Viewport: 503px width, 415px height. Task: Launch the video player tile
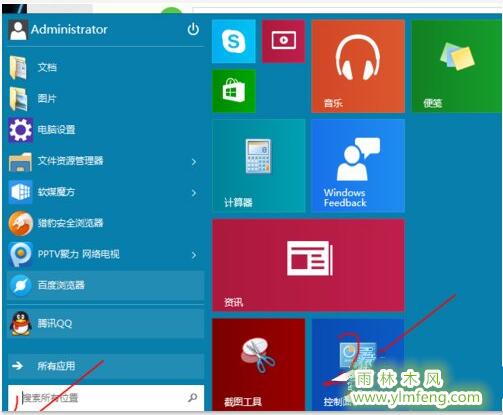pos(283,41)
